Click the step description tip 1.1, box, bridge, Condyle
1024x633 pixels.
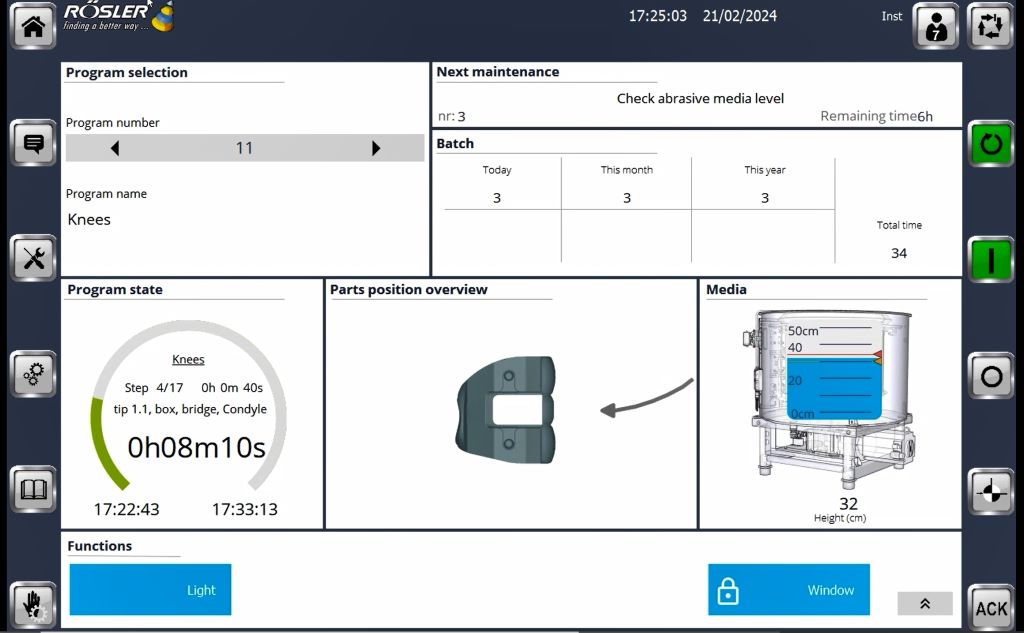click(x=190, y=409)
